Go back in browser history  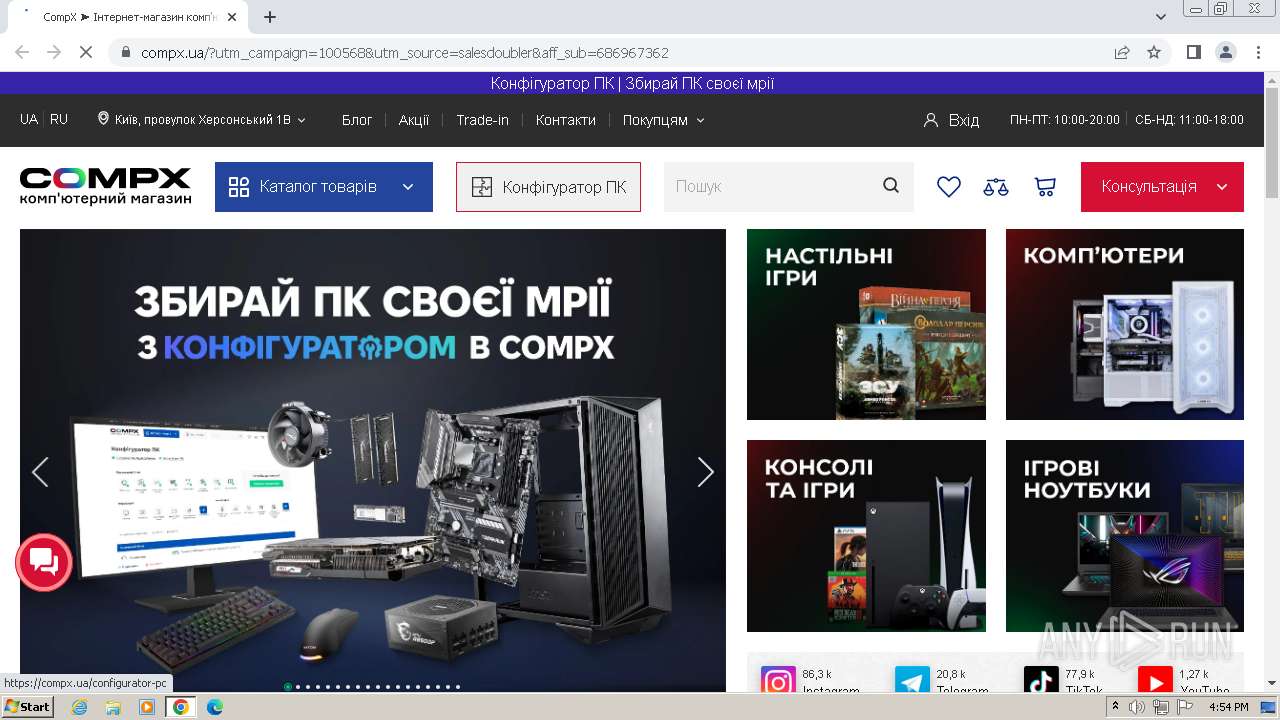click(x=22, y=52)
